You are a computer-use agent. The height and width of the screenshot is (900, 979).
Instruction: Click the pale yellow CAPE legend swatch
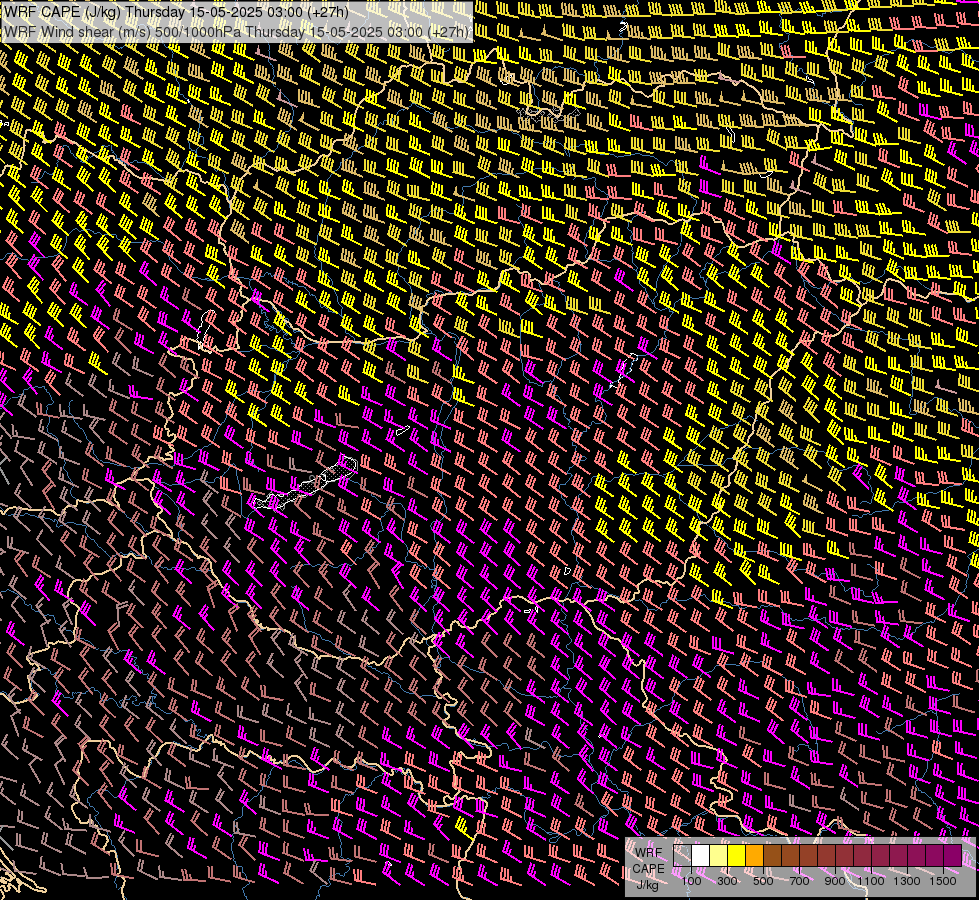(719, 855)
